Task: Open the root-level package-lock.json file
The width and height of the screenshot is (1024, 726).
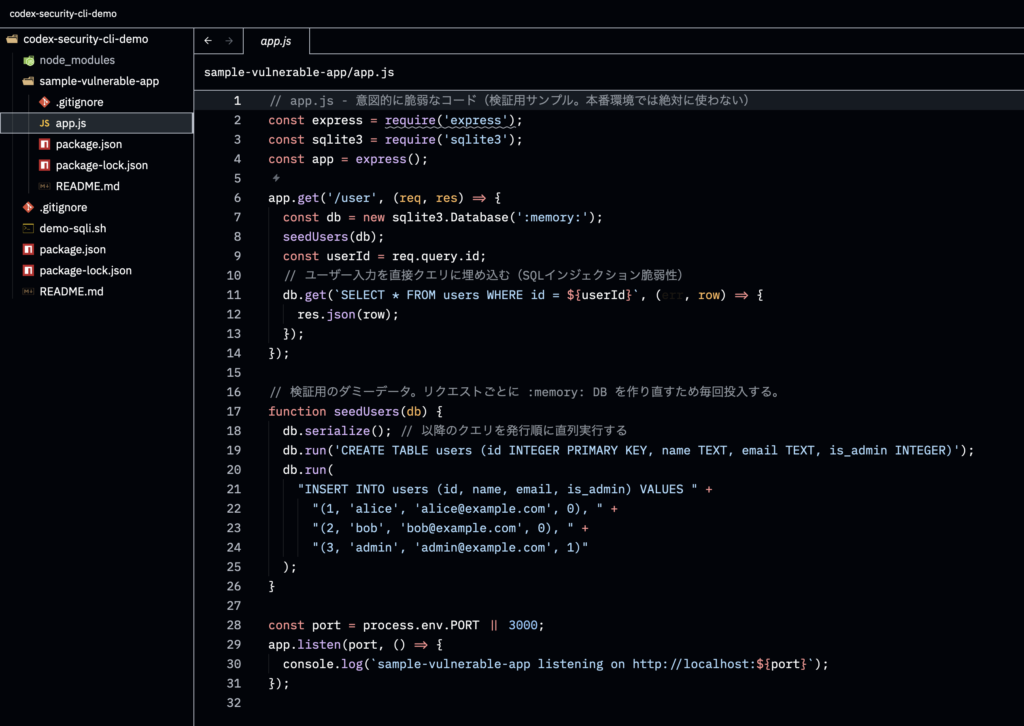Action: coord(86,270)
